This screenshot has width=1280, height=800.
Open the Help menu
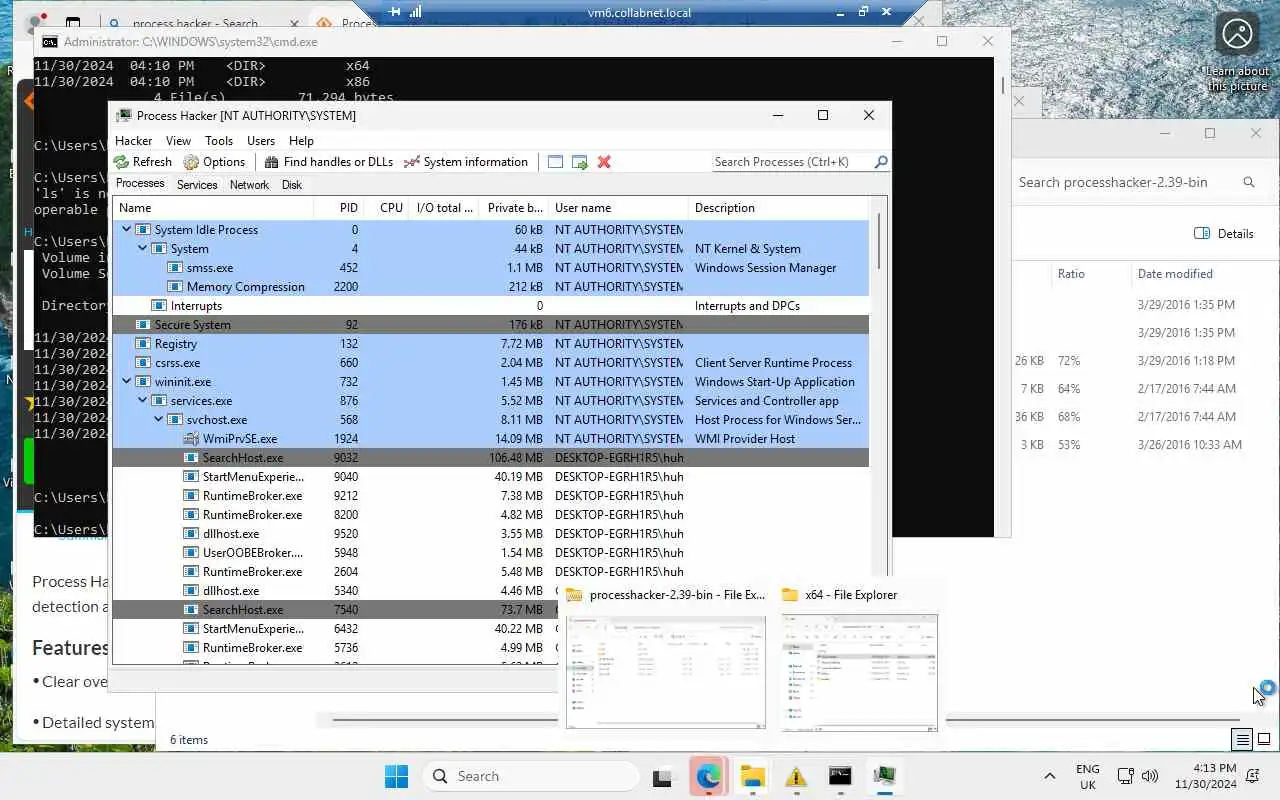(x=301, y=141)
